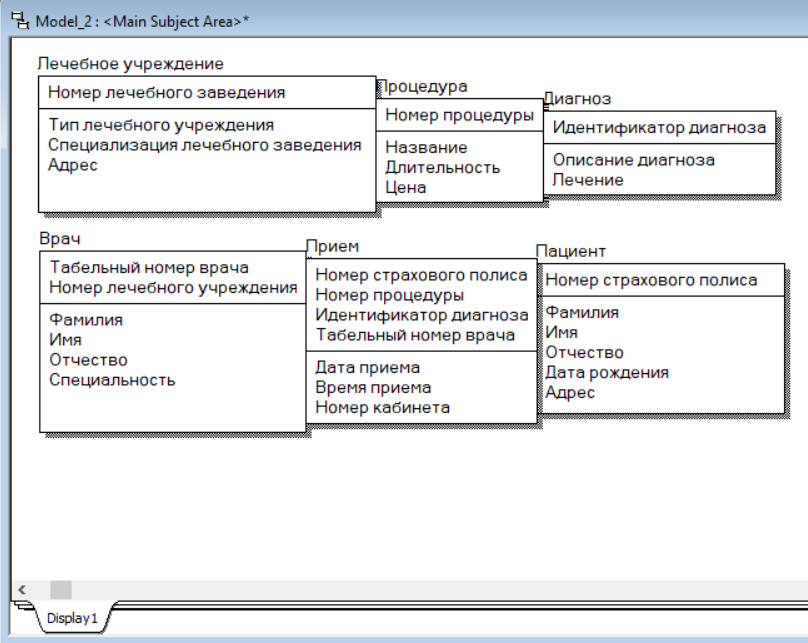This screenshot has height=643, width=808.
Task: Click the horizontal scrollbar left arrow
Action: tap(22, 589)
